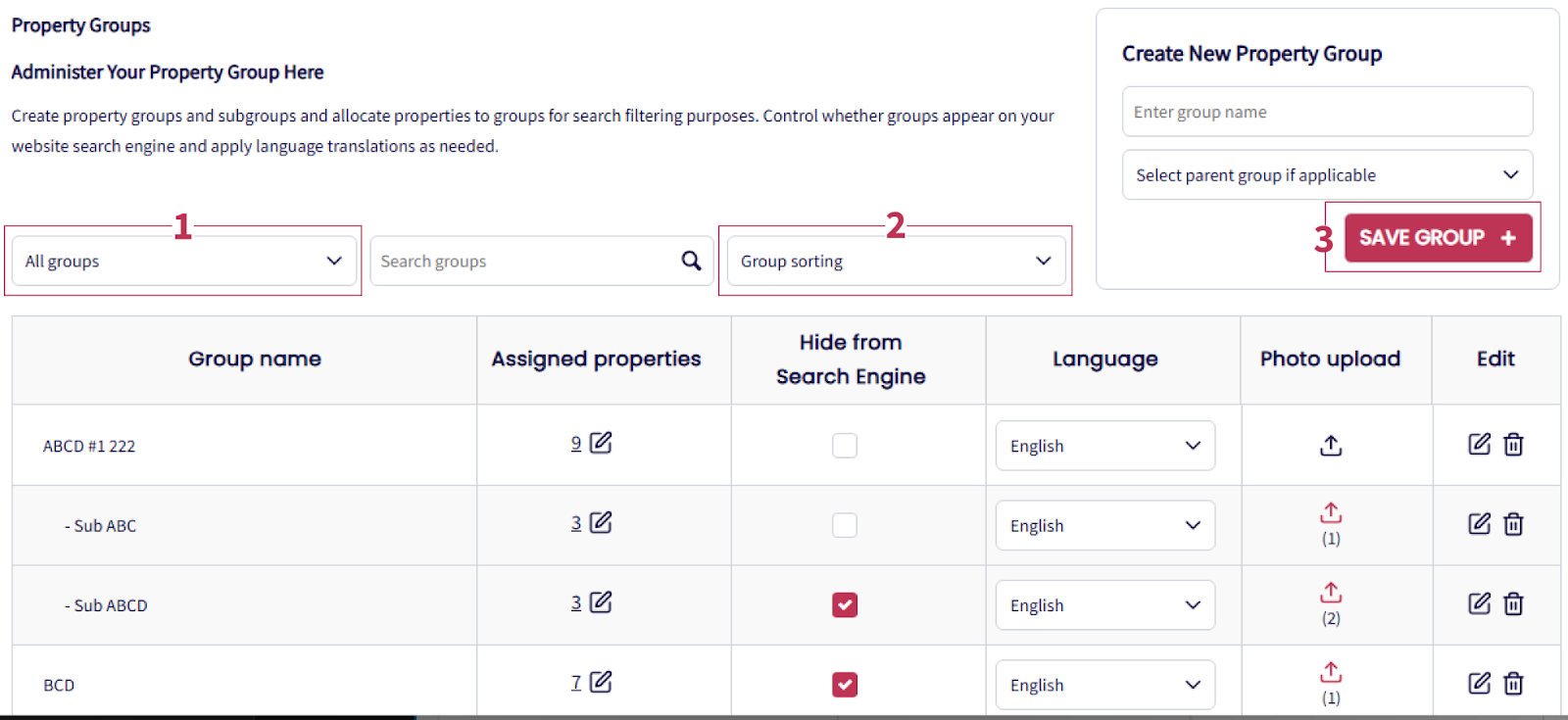This screenshot has width=1568, height=720.
Task: Expand the Group sorting dropdown
Action: (x=896, y=261)
